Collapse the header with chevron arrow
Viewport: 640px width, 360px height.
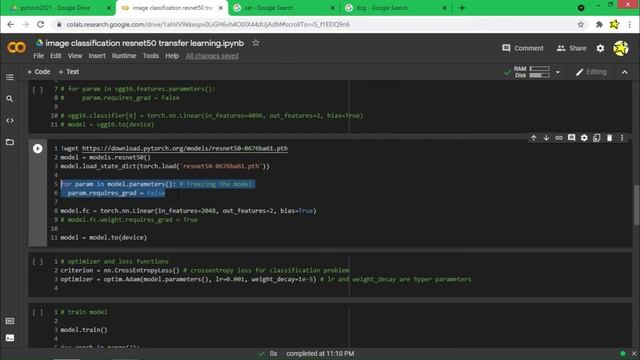(x=624, y=72)
